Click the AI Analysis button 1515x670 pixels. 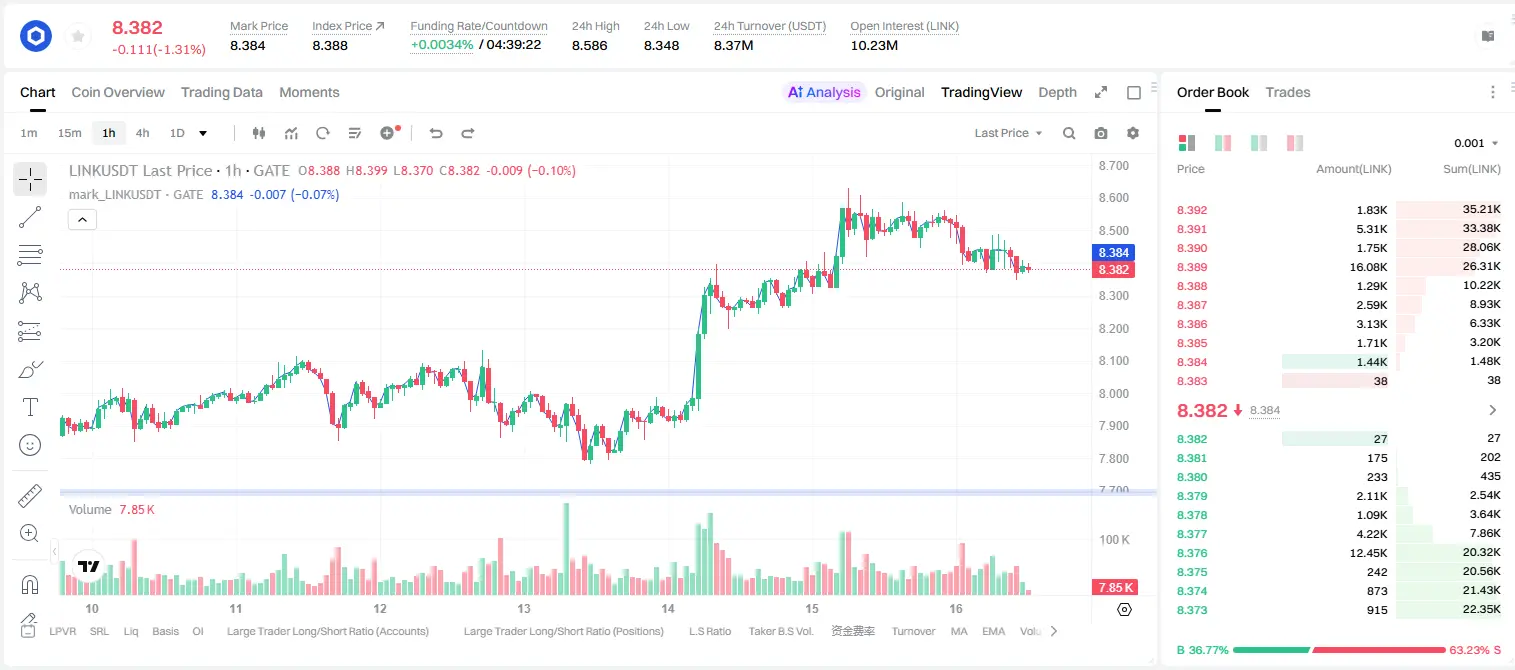[823, 92]
